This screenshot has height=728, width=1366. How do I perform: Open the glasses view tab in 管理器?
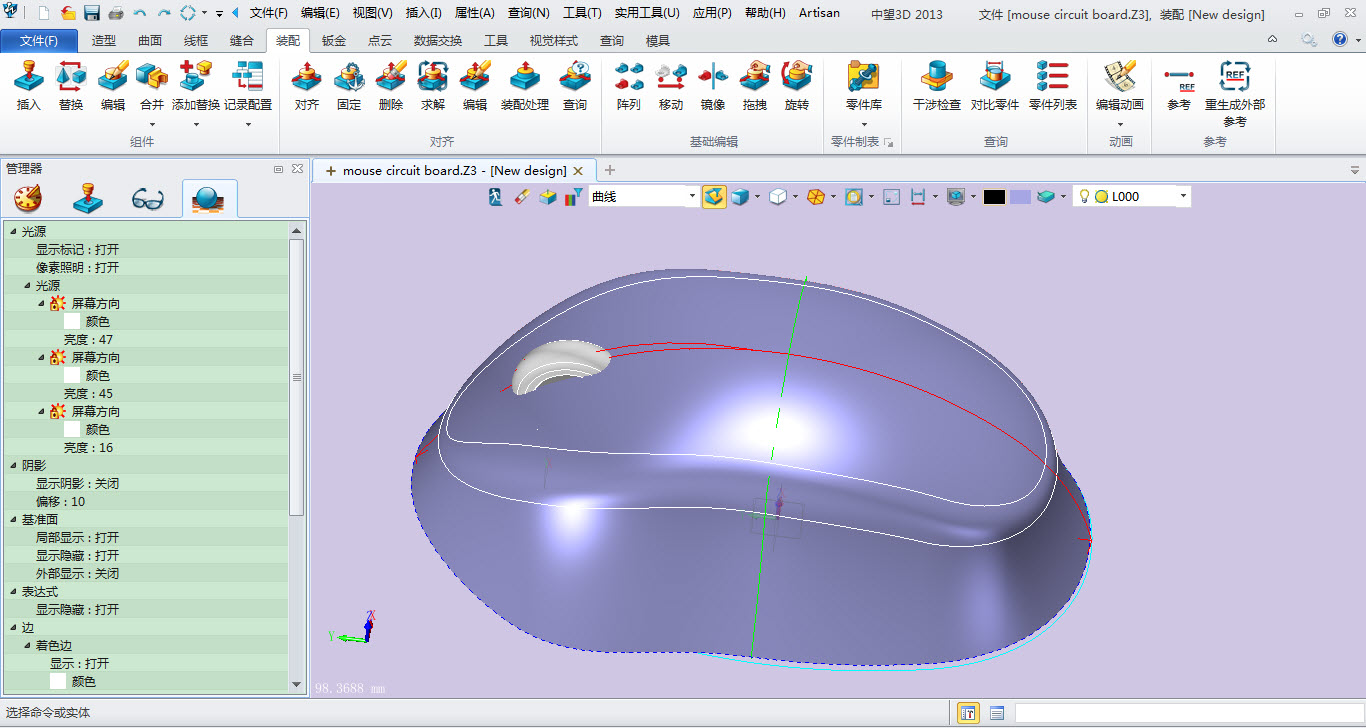[x=148, y=199]
